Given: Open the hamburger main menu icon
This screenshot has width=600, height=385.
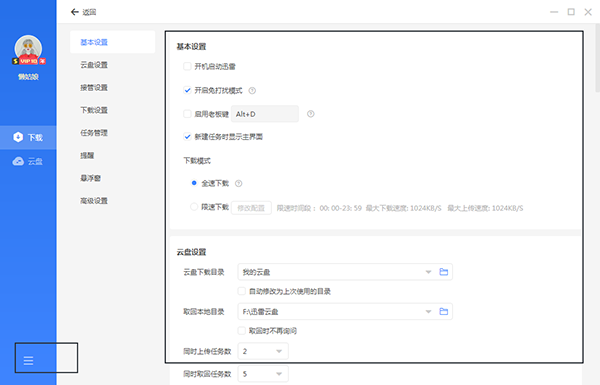Looking at the screenshot, I should click(28, 360).
